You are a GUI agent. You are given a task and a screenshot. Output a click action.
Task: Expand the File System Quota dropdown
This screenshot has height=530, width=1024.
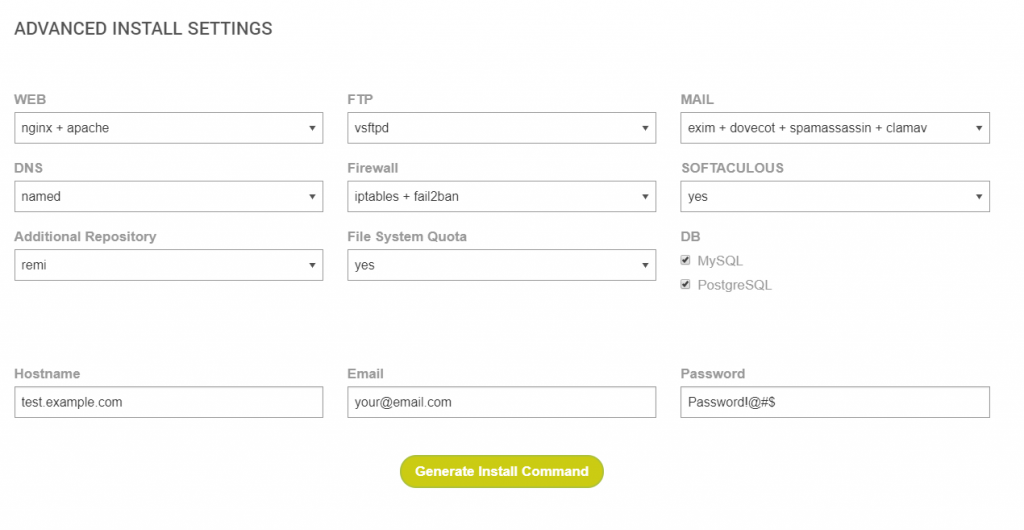pyautogui.click(x=501, y=265)
